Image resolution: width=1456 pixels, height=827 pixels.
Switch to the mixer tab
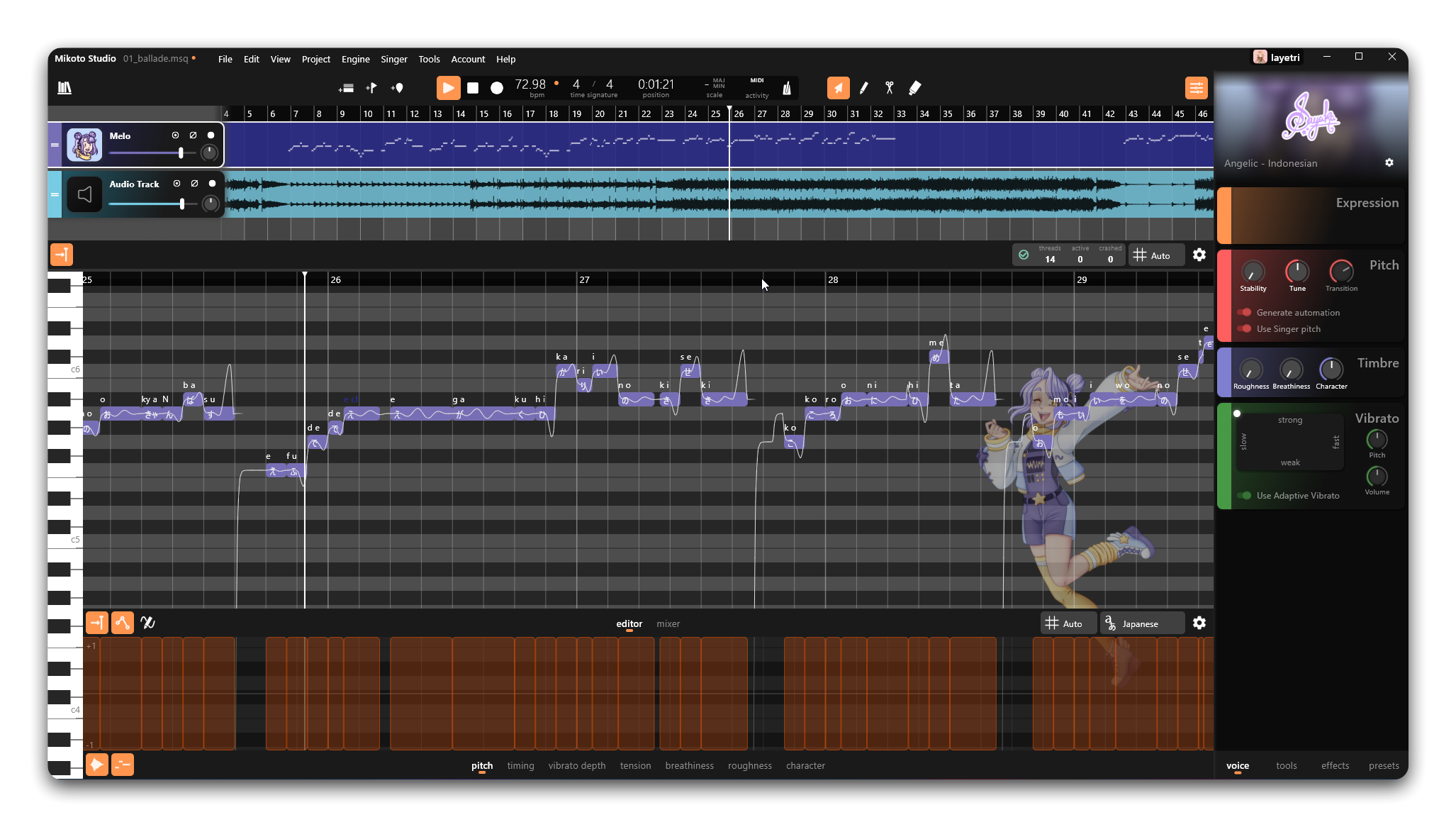(667, 623)
